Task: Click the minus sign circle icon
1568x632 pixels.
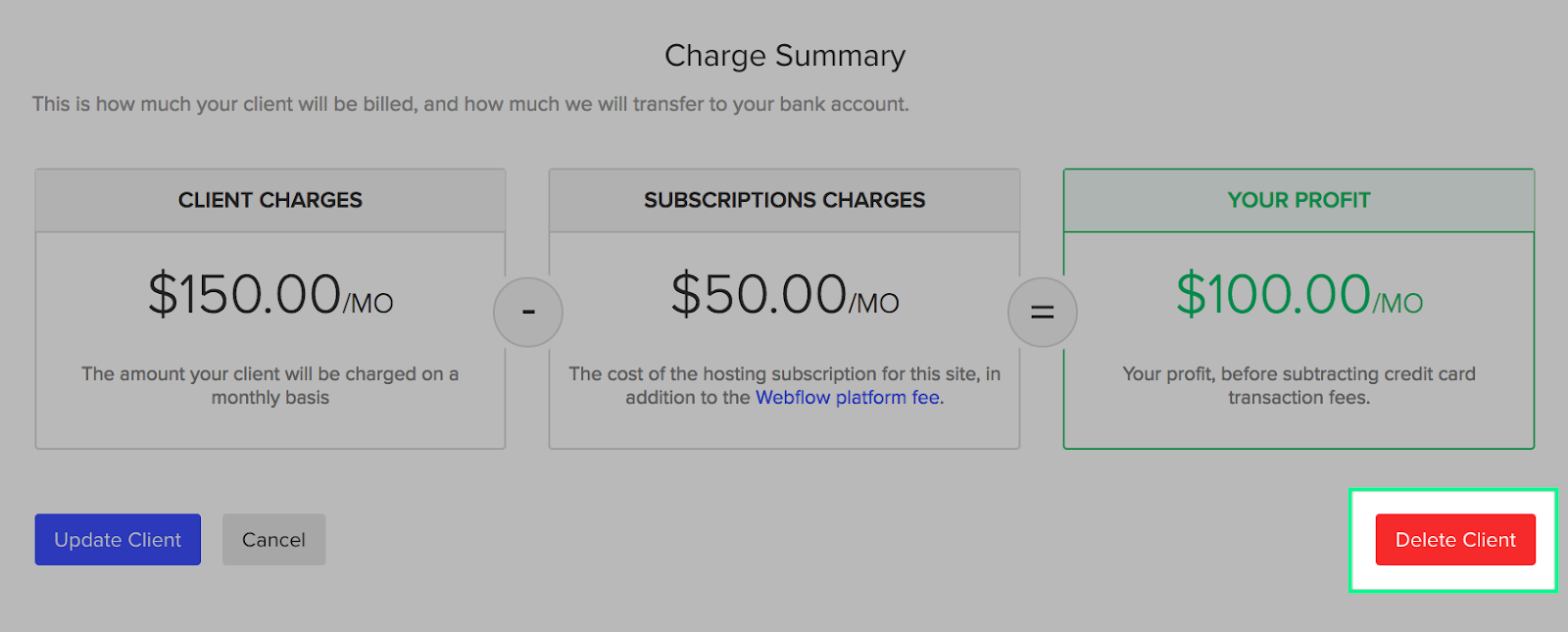Action: point(528,313)
